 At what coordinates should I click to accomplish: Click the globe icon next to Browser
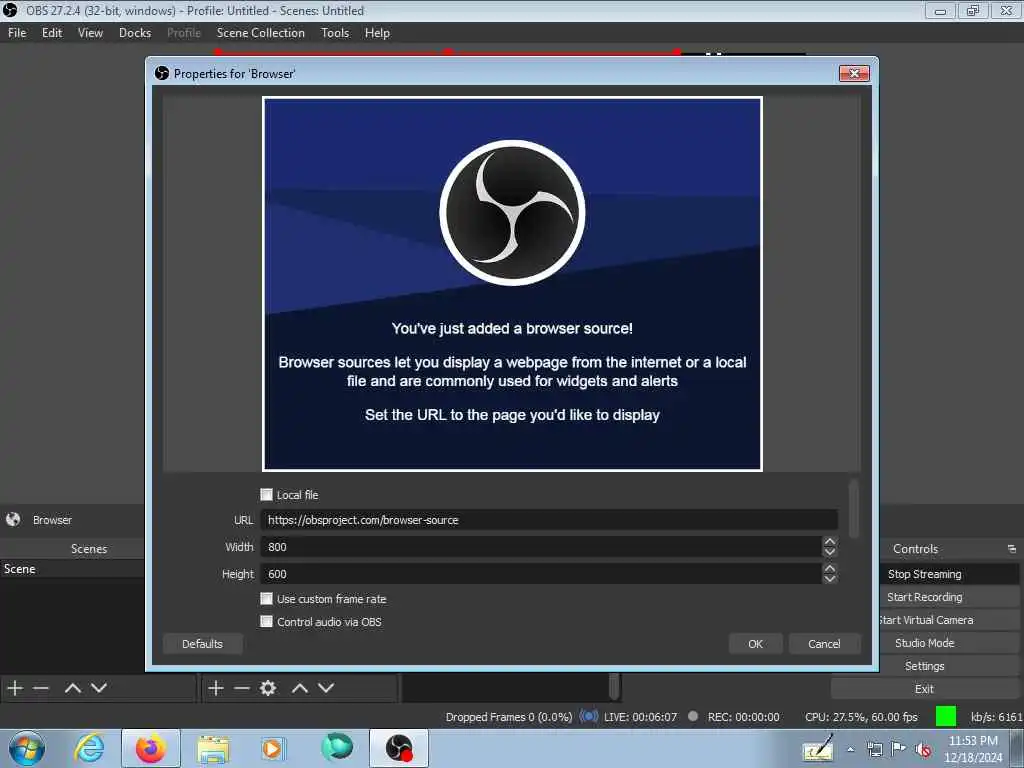[x=13, y=519]
